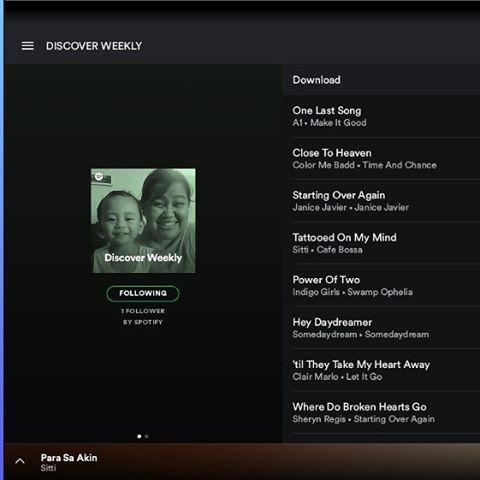The height and width of the screenshot is (480, 480).
Task: Open the Discover Weekly cover art
Action: pyautogui.click(x=143, y=221)
